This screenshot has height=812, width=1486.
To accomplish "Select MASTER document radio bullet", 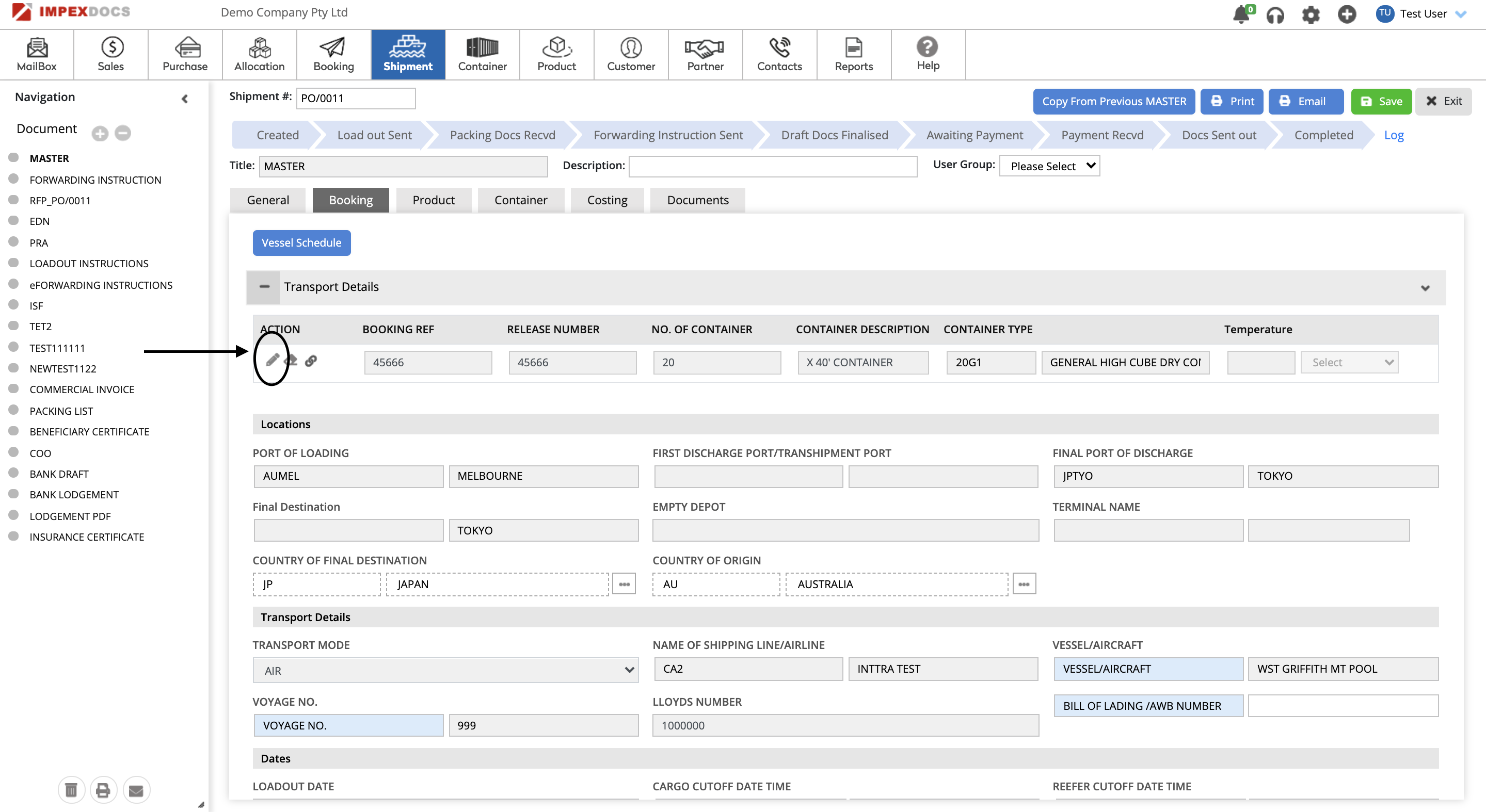I will point(14,157).
